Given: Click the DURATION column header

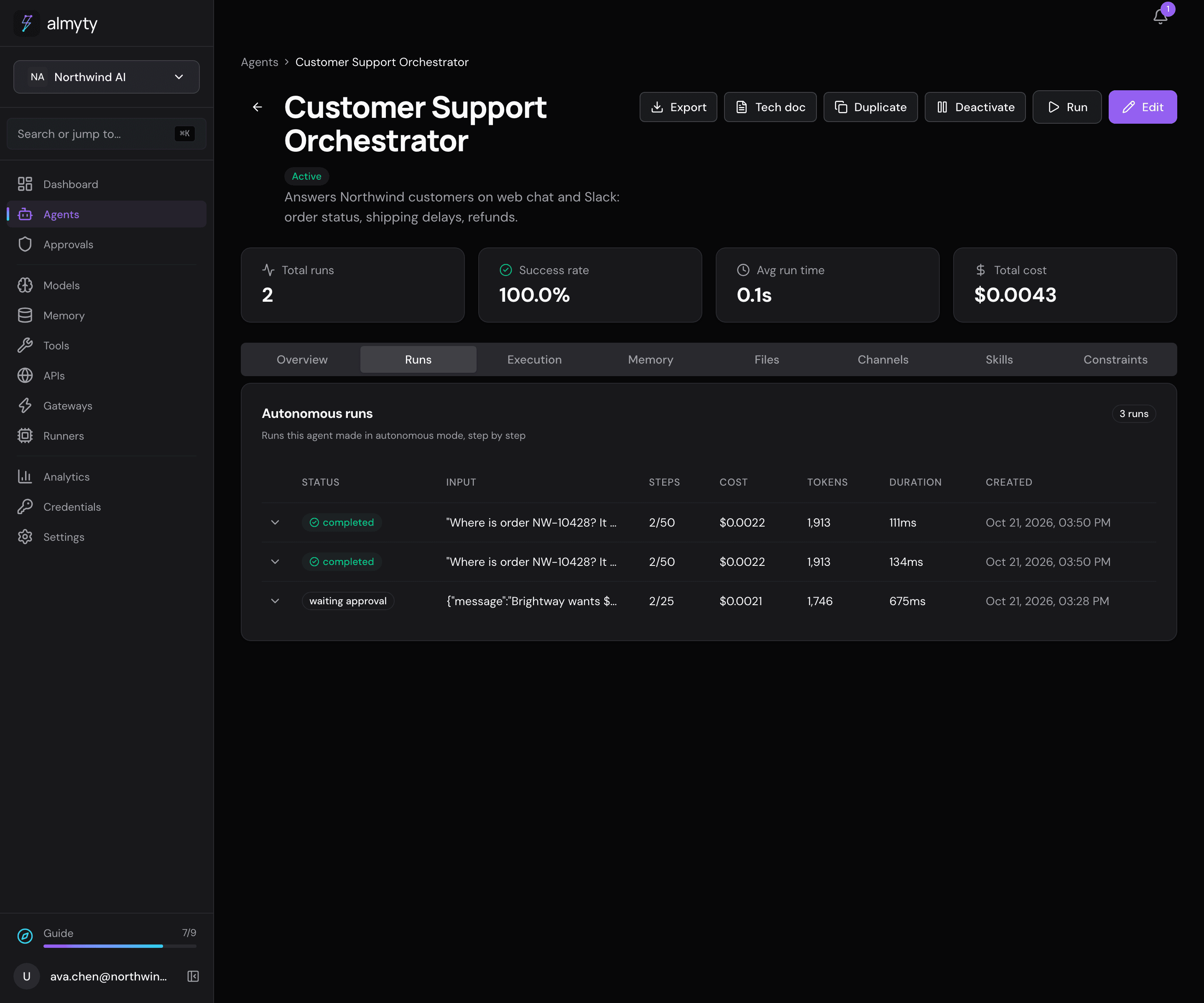Looking at the screenshot, I should (x=915, y=482).
